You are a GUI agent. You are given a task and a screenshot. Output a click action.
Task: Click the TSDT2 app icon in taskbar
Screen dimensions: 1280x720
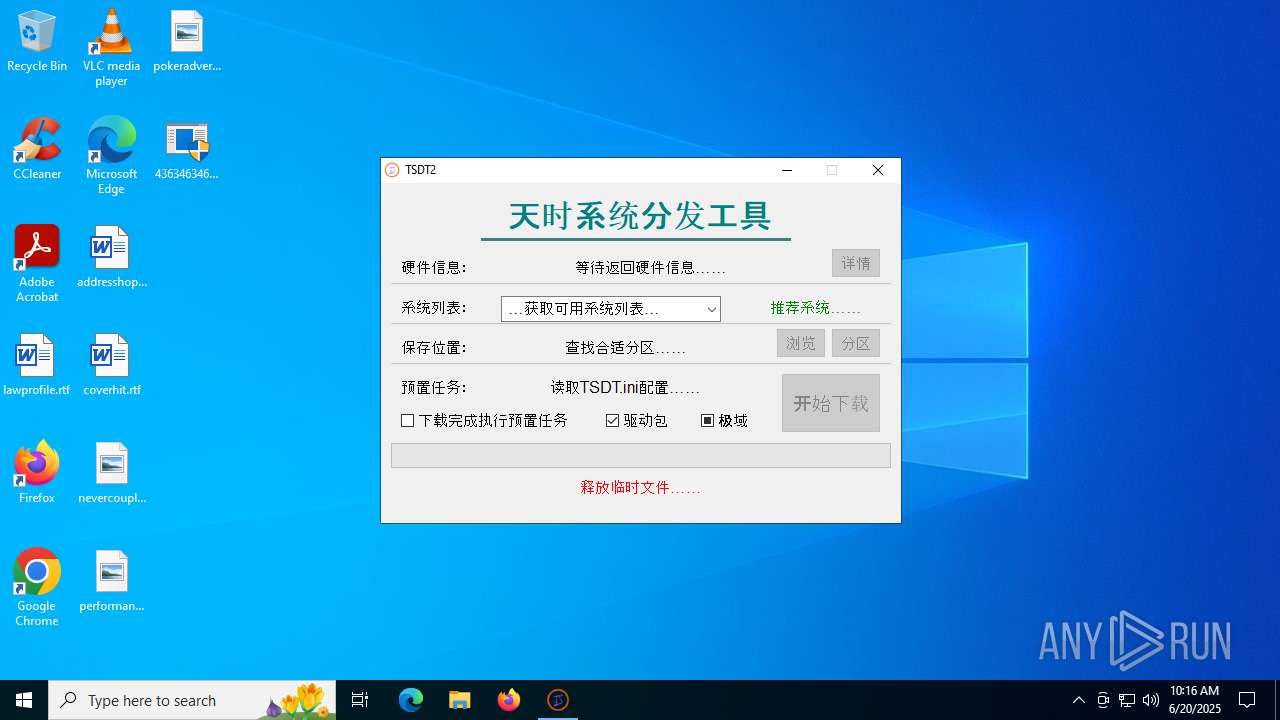pos(558,700)
